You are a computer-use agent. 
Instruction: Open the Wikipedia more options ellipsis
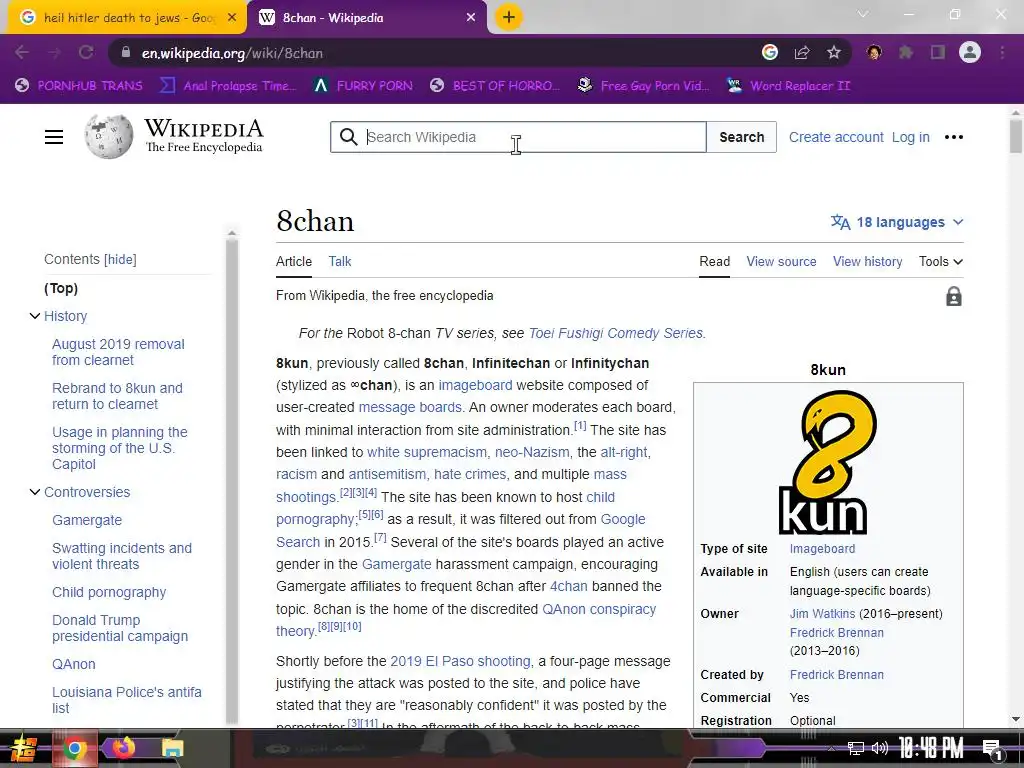[953, 137]
